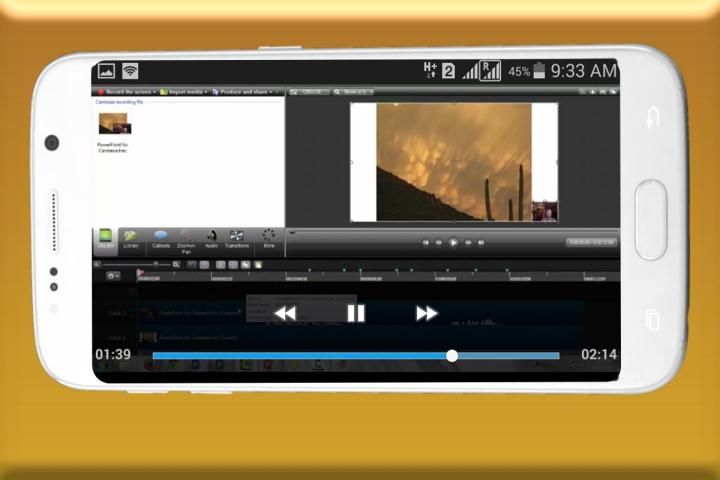
Task: Select the Callouts tool icon
Action: (160, 238)
